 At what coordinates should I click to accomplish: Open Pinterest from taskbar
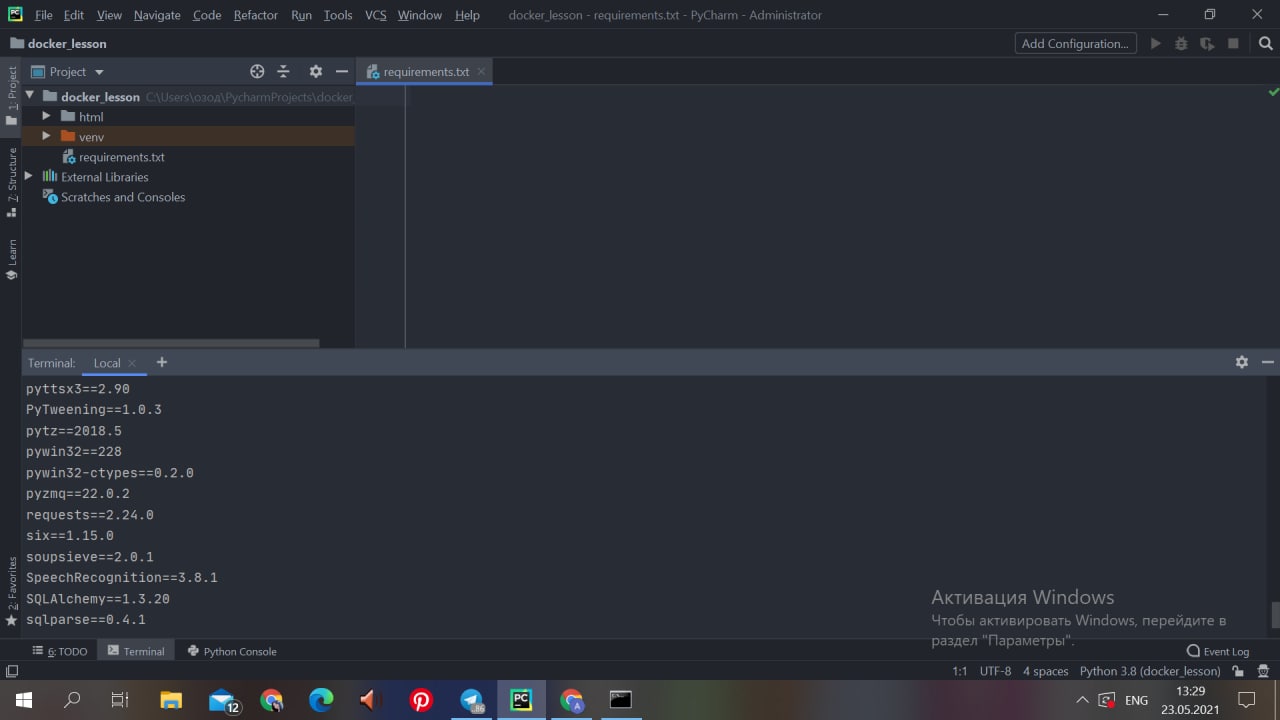(421, 700)
